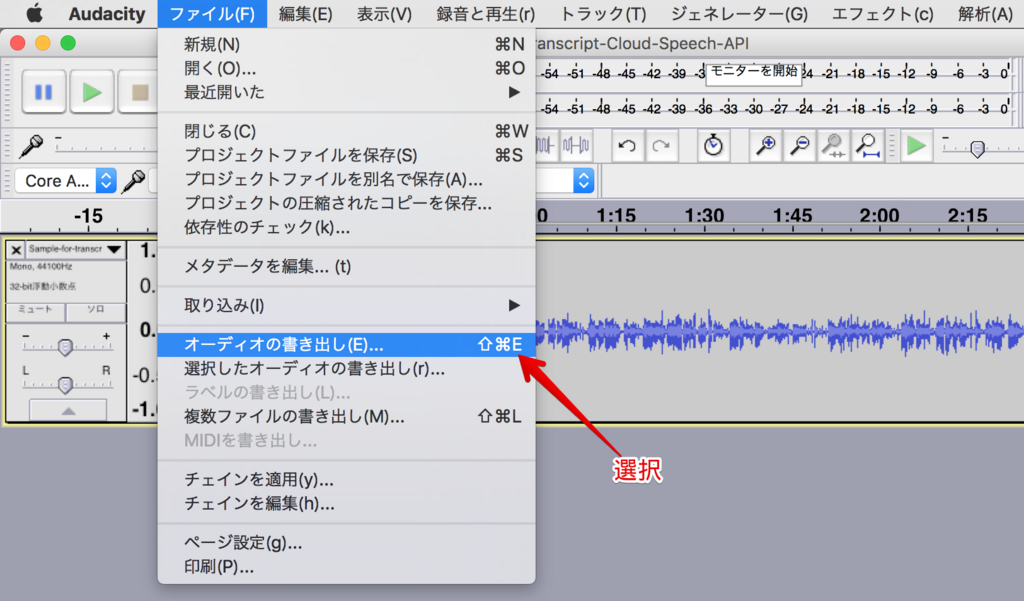The height and width of the screenshot is (601, 1024).
Task: Toggle the ミュート button on track
Action: [x=35, y=310]
